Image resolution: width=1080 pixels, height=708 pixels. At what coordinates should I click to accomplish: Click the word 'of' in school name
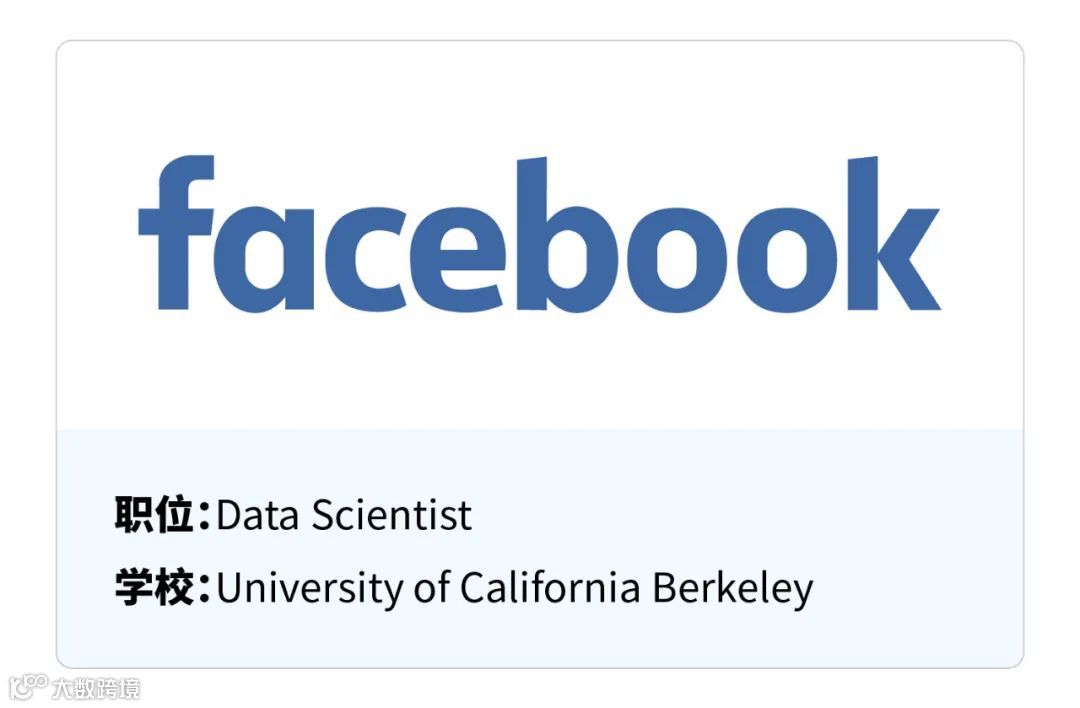tap(431, 588)
